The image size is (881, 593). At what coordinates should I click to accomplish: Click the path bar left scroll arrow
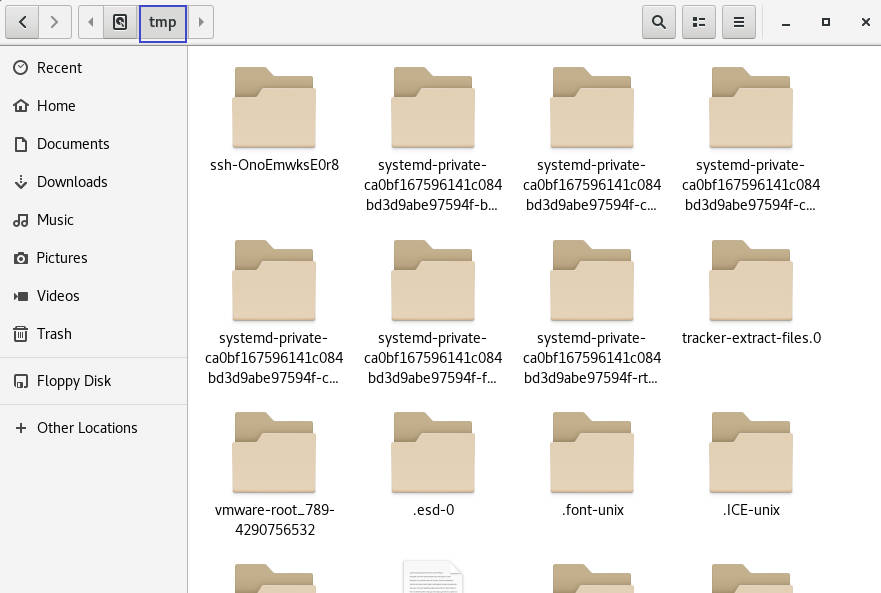point(90,22)
